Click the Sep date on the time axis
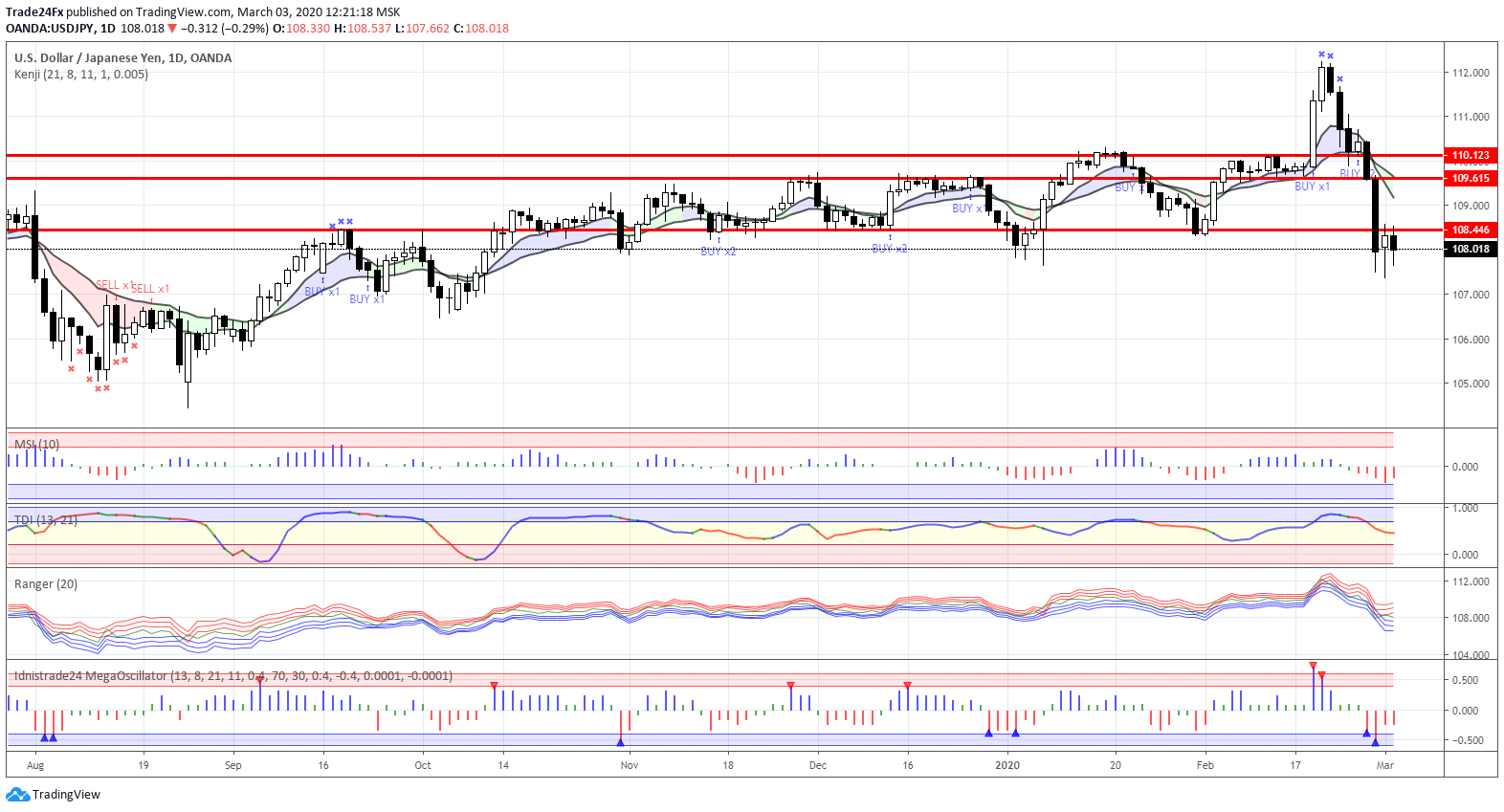 pos(233,765)
